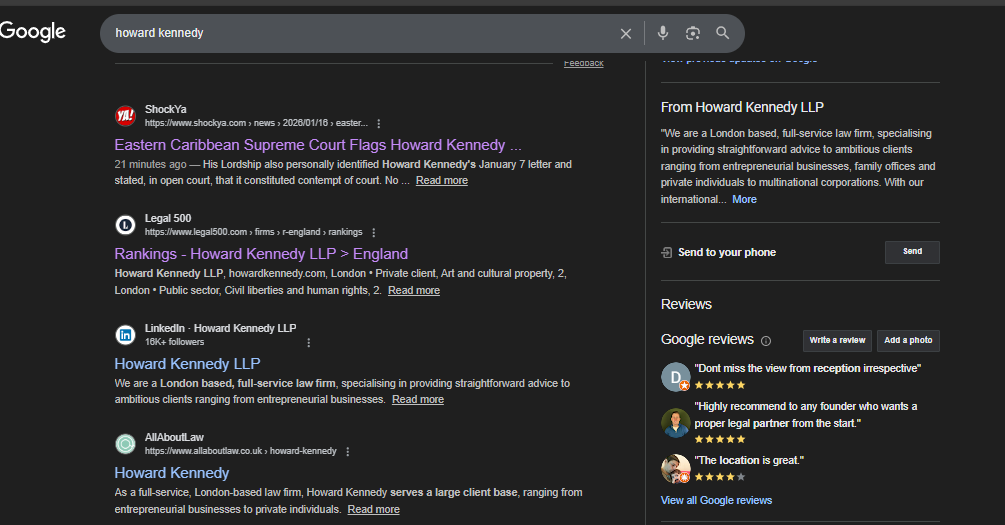
Task: Open search by image camera icon
Action: pyautogui.click(x=693, y=34)
